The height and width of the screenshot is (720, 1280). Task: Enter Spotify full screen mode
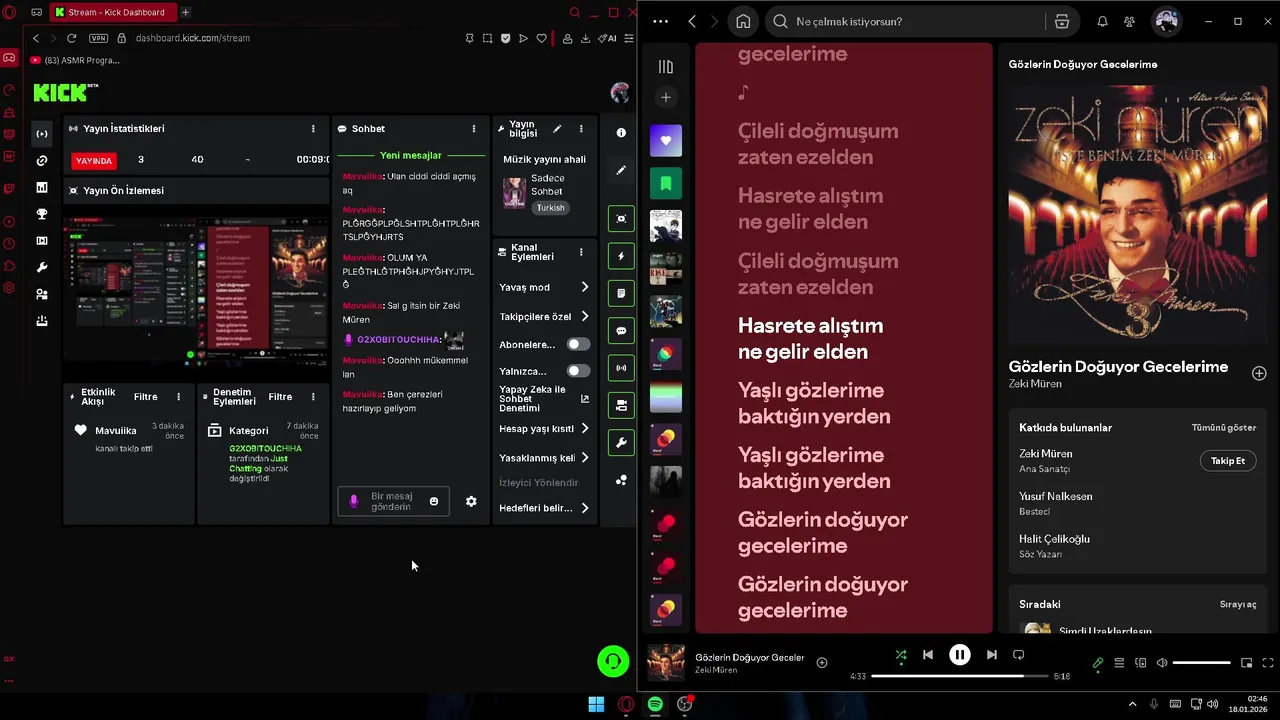pyautogui.click(x=1268, y=663)
